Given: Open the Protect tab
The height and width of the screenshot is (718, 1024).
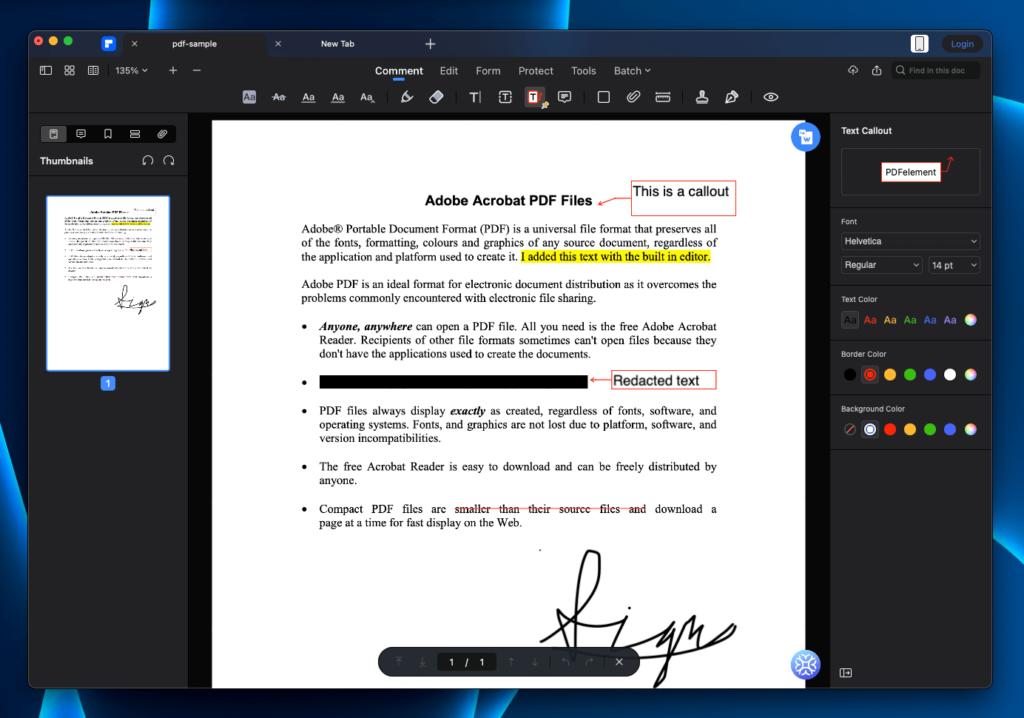Looking at the screenshot, I should pyautogui.click(x=536, y=71).
